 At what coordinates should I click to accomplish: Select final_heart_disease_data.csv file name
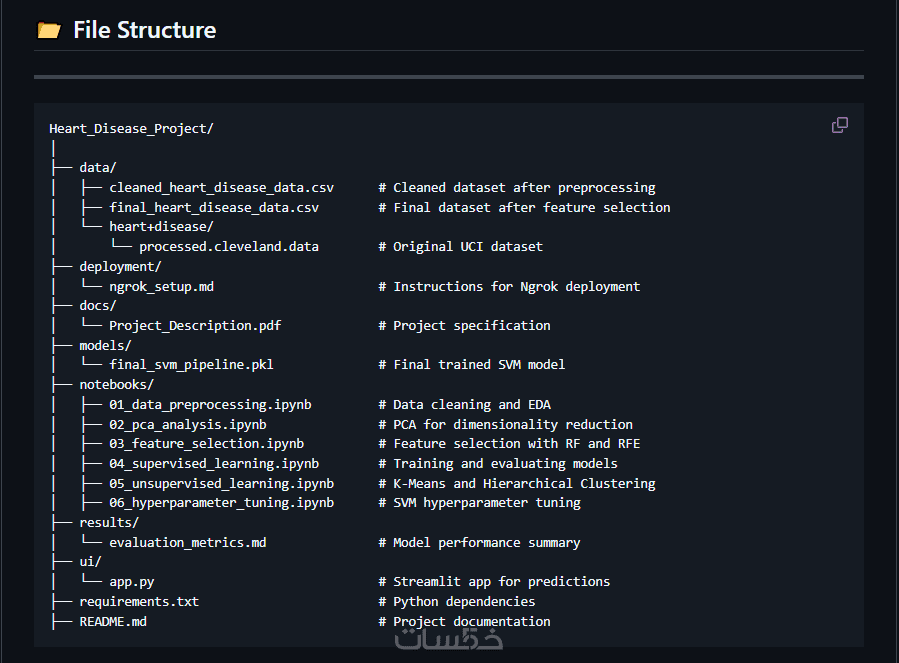click(214, 207)
